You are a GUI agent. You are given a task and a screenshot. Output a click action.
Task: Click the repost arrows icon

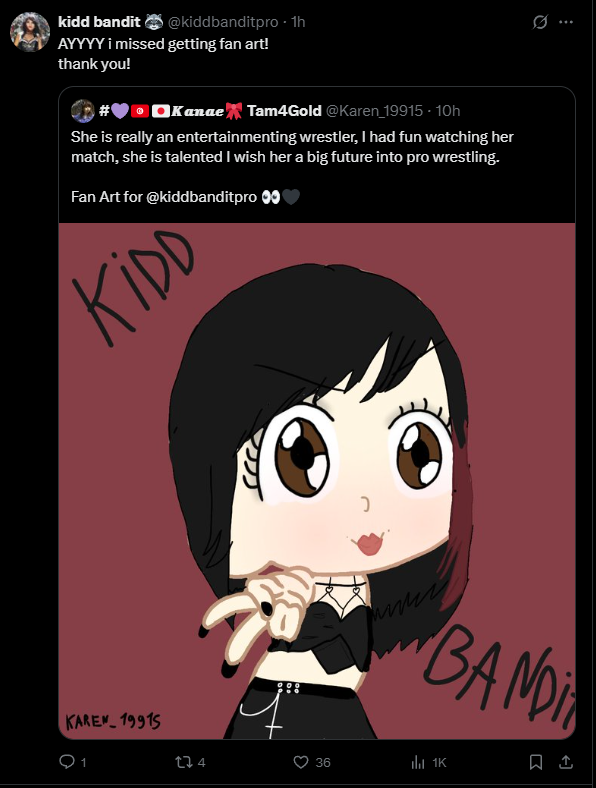[x=183, y=762]
